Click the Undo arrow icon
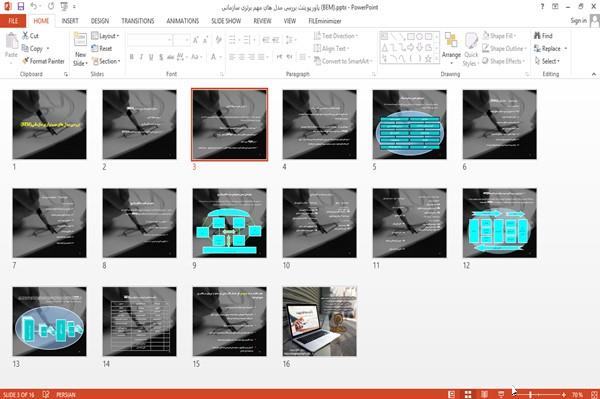 (x=34, y=6)
